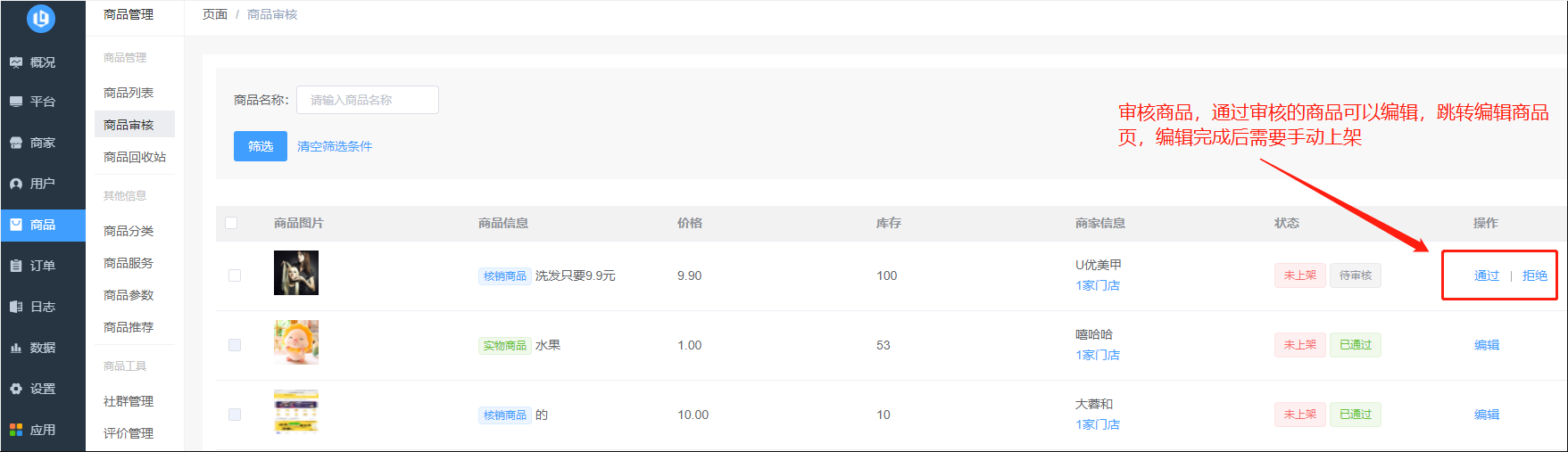
Task: Open the 用户 user sidebar icon
Action: click(16, 184)
